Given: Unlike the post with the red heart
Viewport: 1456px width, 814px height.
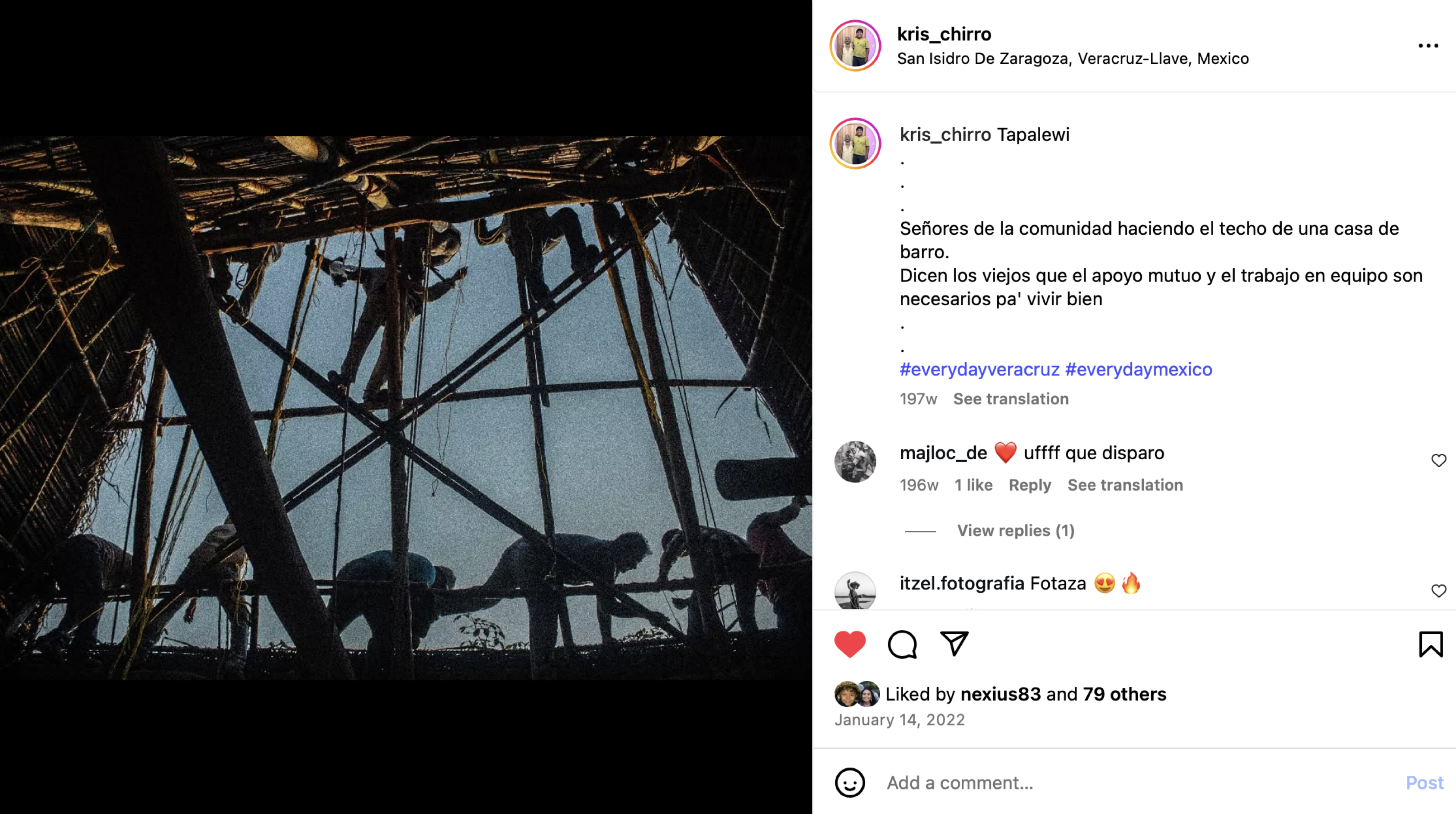Looking at the screenshot, I should (x=850, y=644).
